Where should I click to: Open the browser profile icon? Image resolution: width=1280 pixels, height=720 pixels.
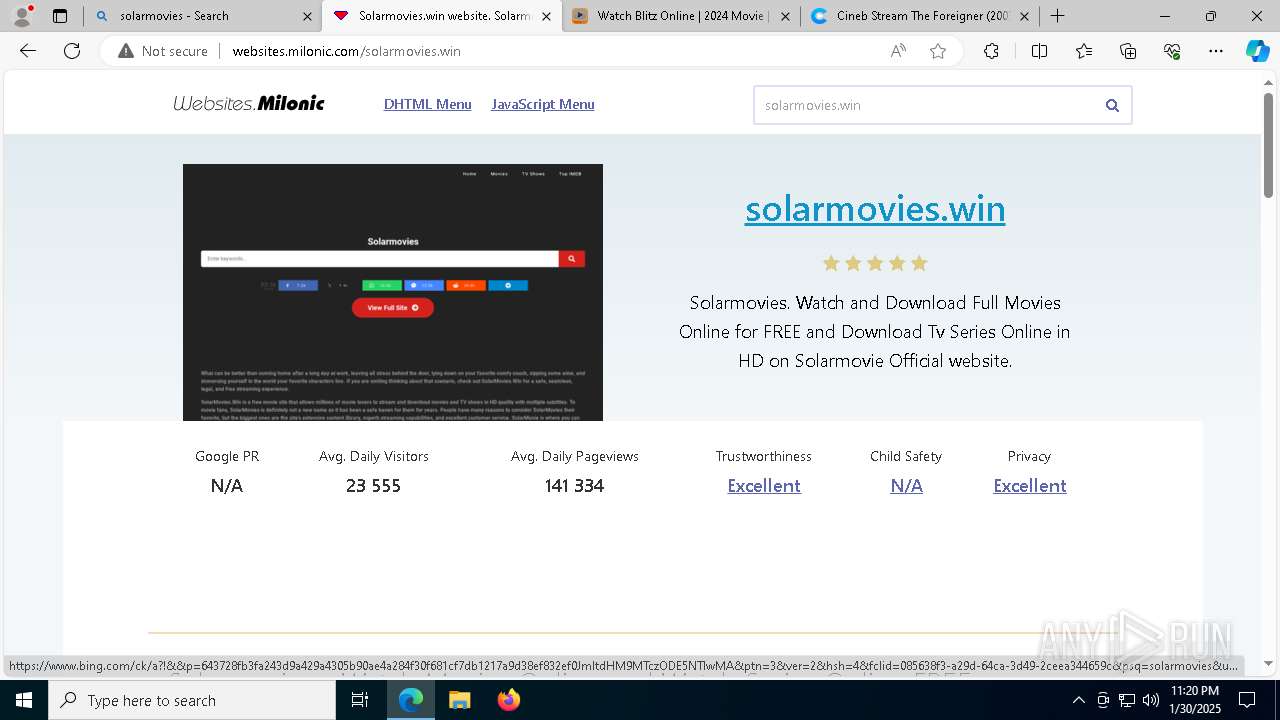(22, 16)
